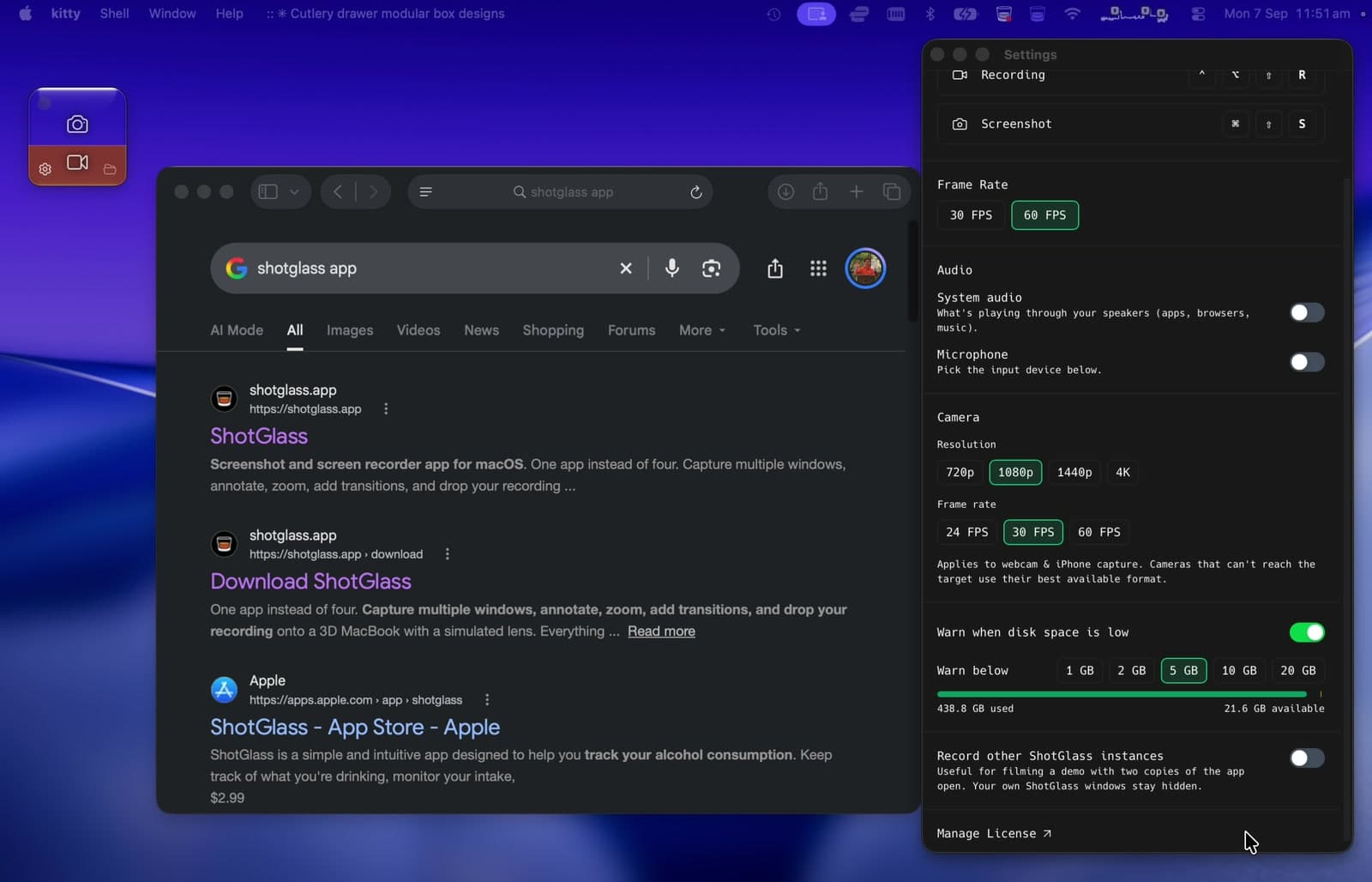This screenshot has width=1372, height=882.
Task: Click the battery charging icon in the menu bar
Action: tap(966, 14)
